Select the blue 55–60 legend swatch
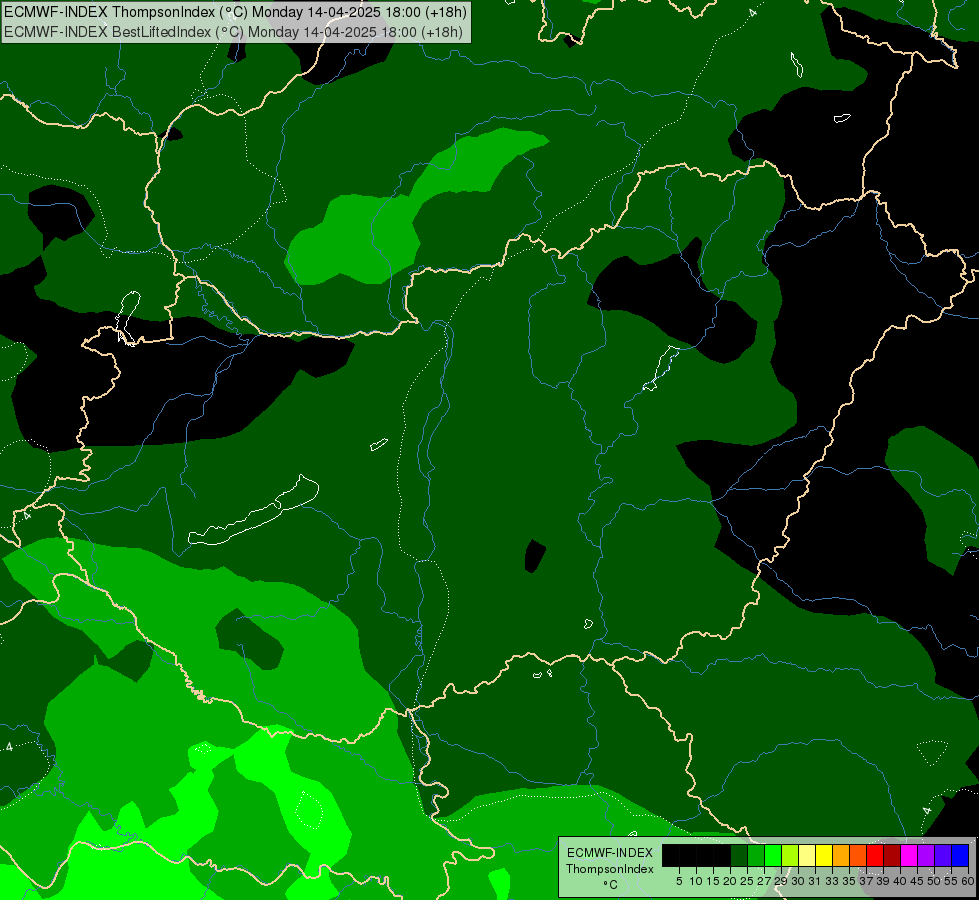The width and height of the screenshot is (979, 900). pyautogui.click(x=960, y=855)
